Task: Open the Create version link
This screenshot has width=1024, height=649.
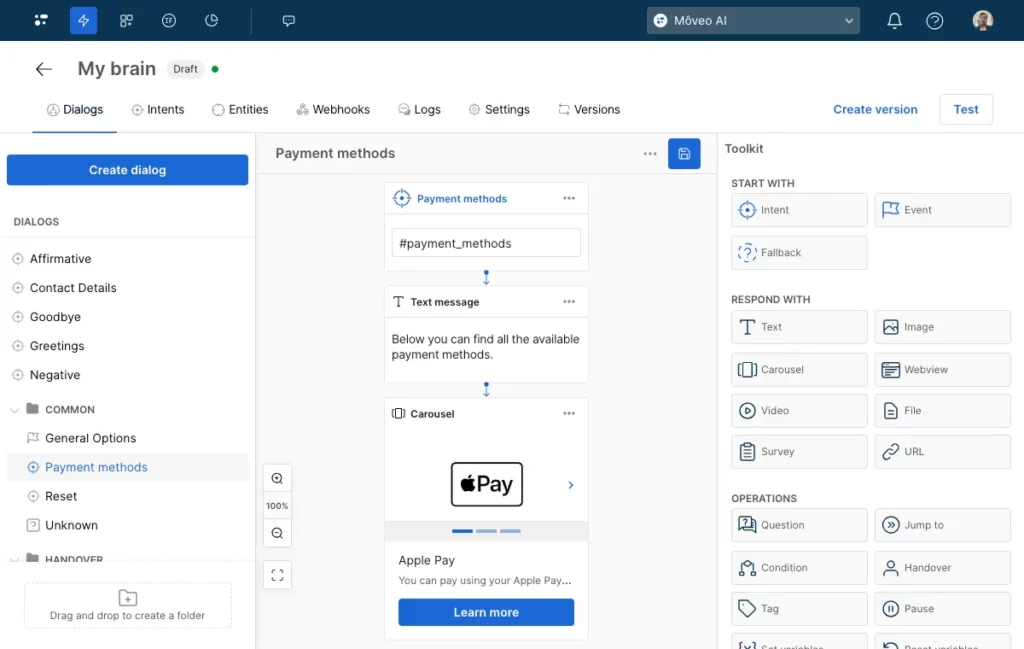Action: coord(875,109)
